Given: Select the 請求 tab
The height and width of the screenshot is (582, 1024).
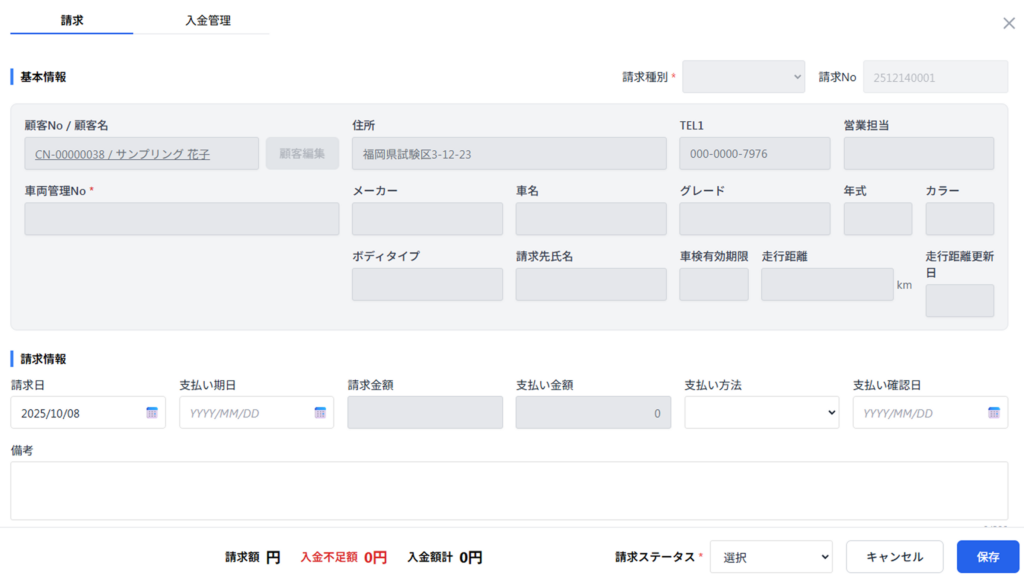Looking at the screenshot, I should click(x=72, y=20).
